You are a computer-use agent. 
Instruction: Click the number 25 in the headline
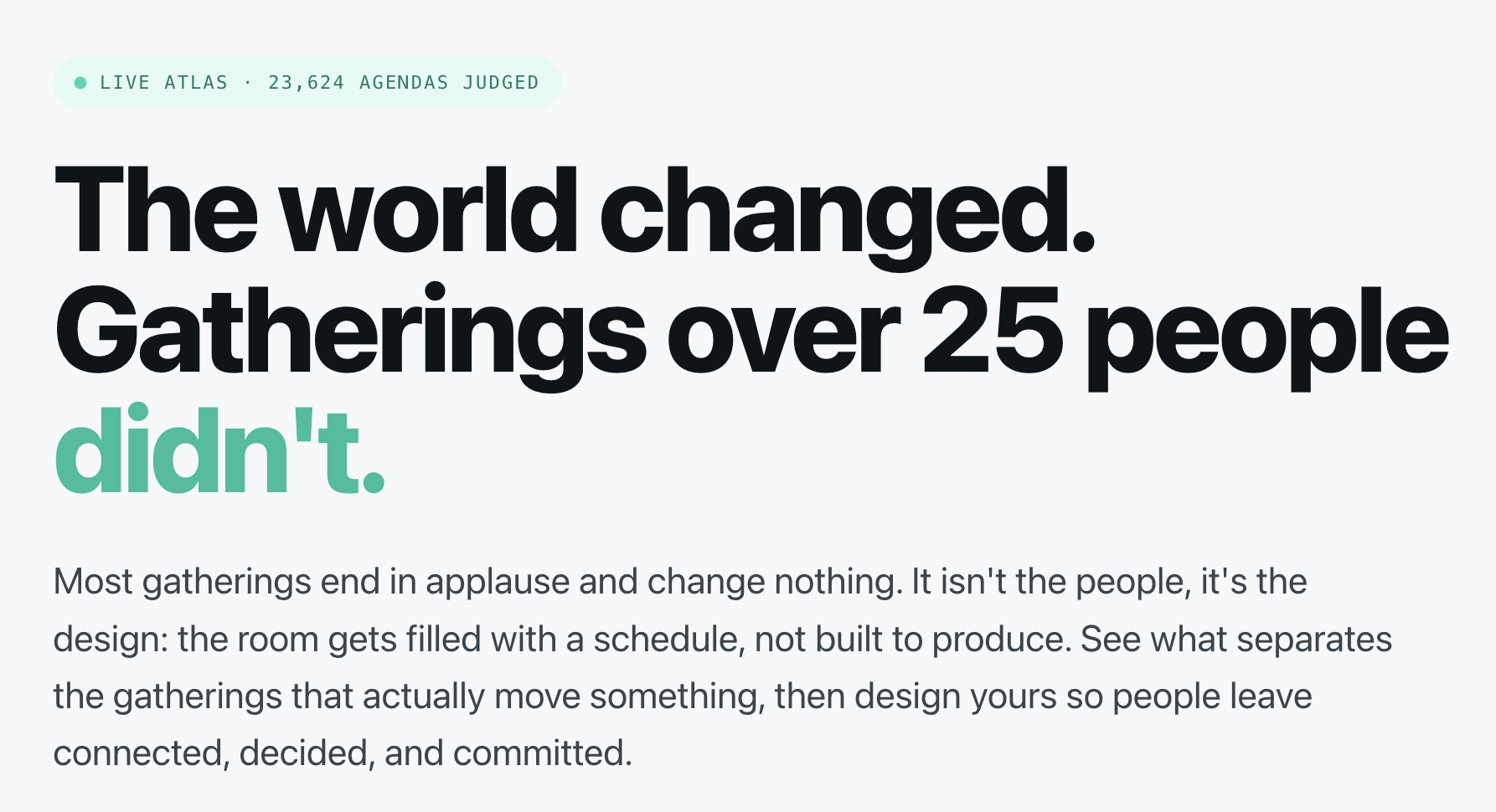coord(993,331)
